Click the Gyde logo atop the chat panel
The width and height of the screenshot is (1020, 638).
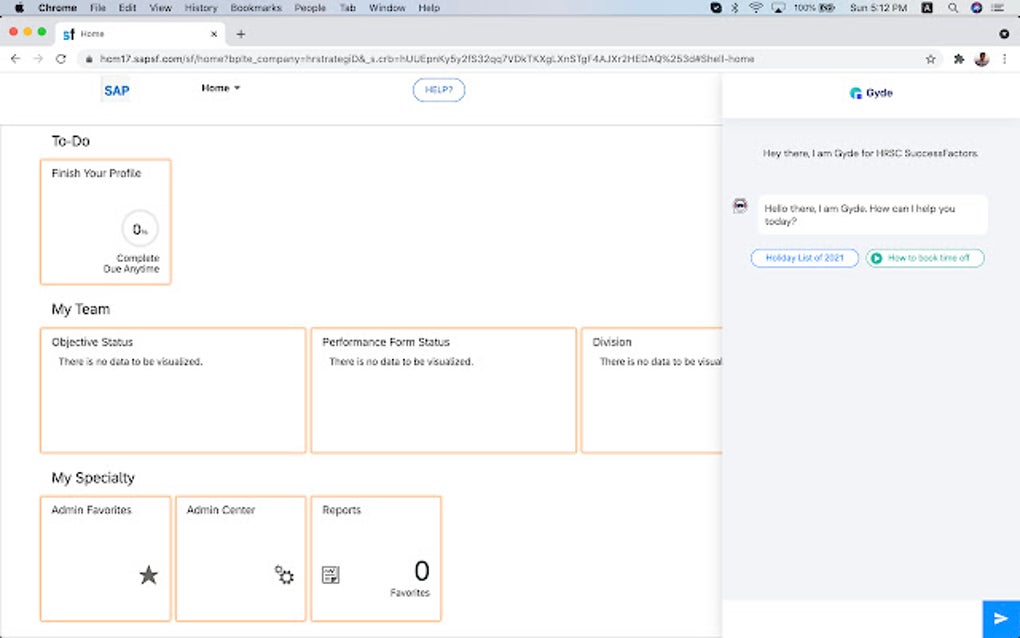coord(870,92)
